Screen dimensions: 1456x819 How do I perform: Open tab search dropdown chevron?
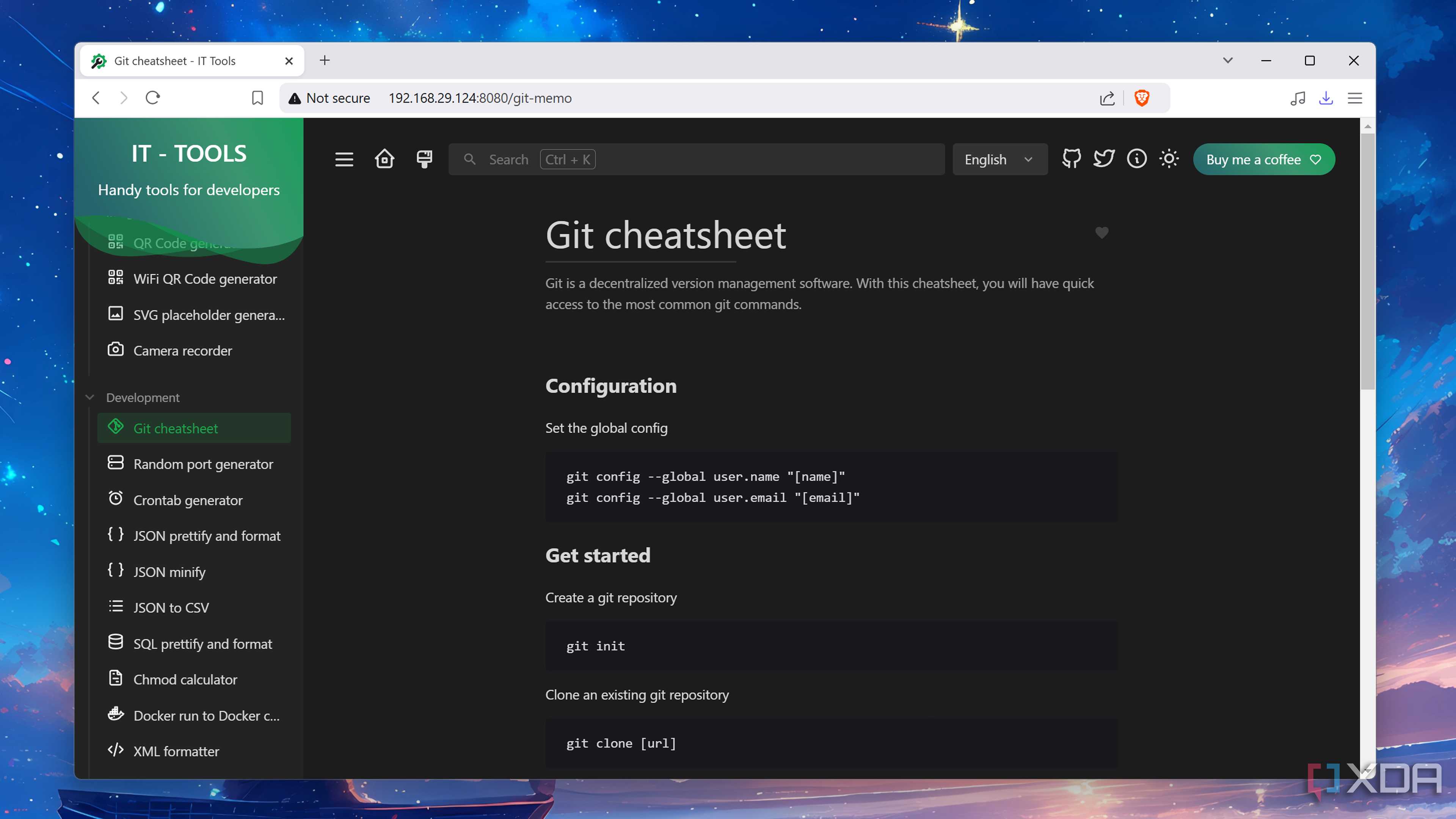point(1228,61)
